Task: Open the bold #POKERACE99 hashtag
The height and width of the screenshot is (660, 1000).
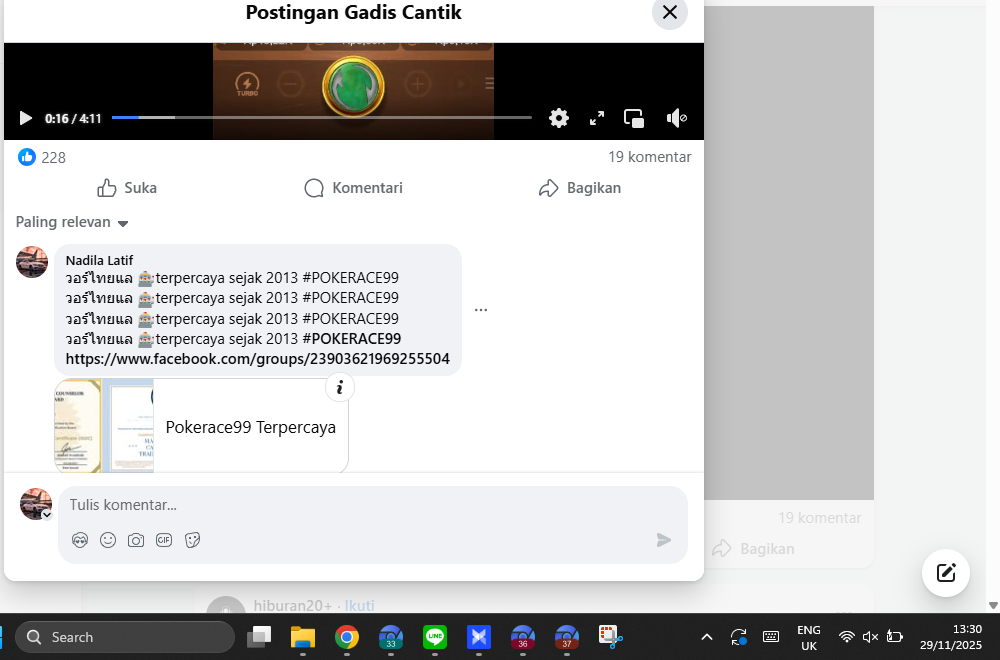Action: point(352,339)
